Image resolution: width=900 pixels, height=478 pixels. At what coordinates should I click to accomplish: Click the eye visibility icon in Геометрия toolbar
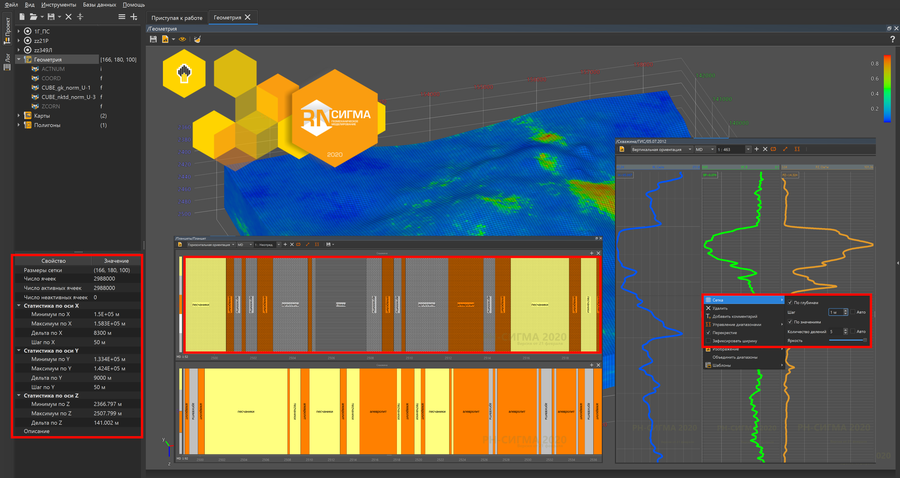pos(182,39)
